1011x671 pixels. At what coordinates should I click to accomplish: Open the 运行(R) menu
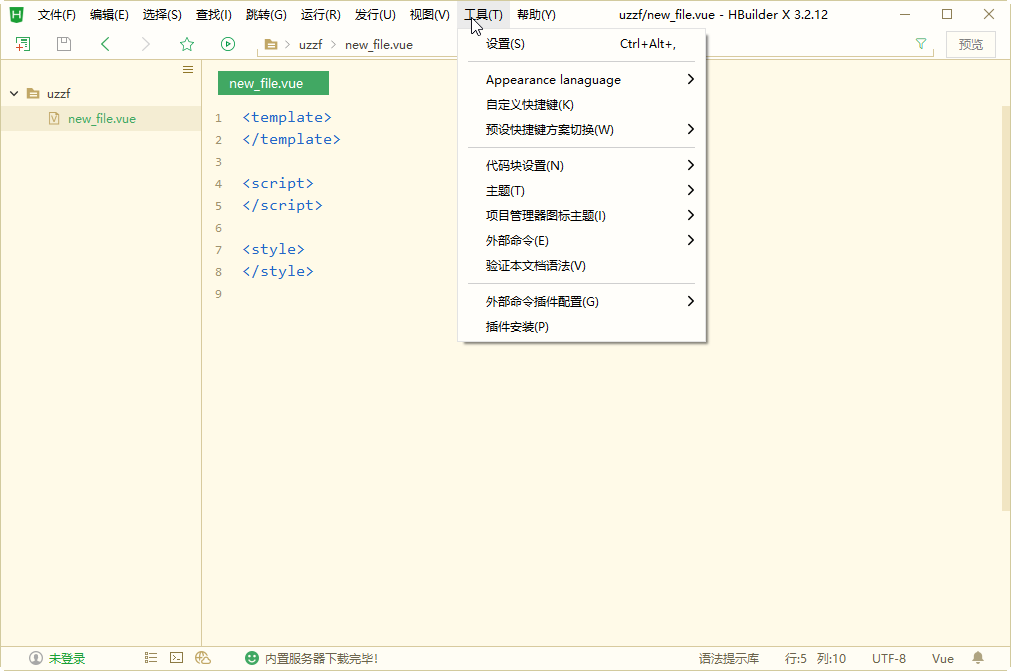coord(320,15)
